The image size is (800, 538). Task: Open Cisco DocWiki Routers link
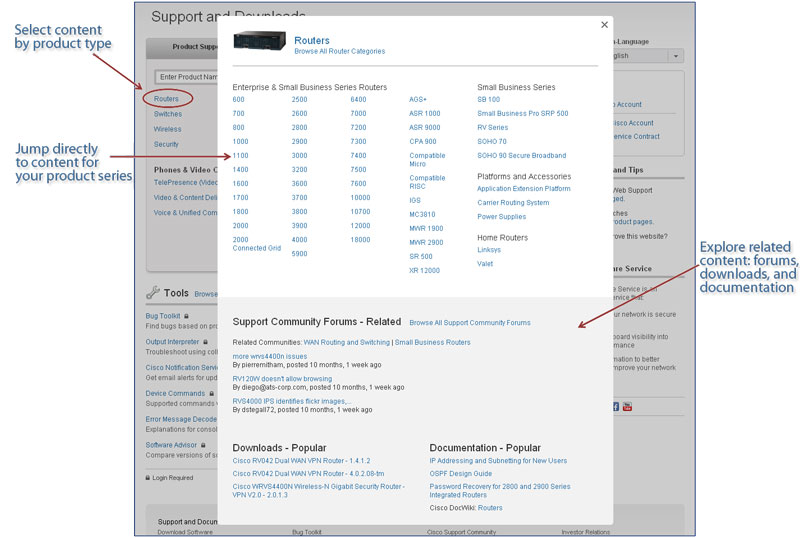490,508
